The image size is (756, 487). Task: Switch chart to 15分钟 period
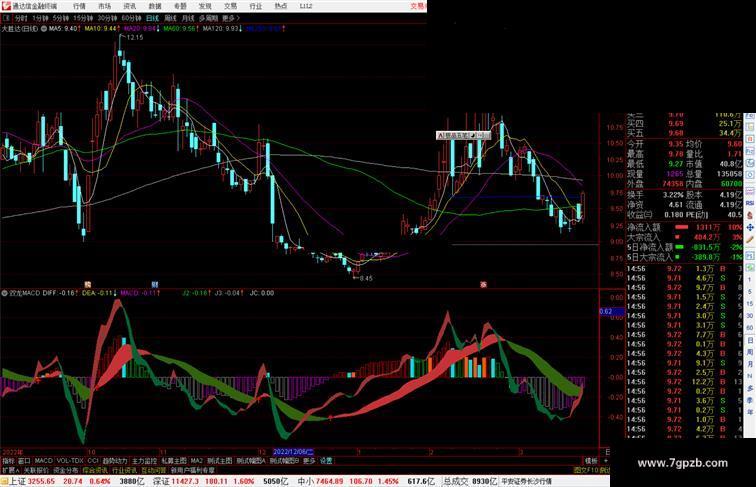point(83,18)
